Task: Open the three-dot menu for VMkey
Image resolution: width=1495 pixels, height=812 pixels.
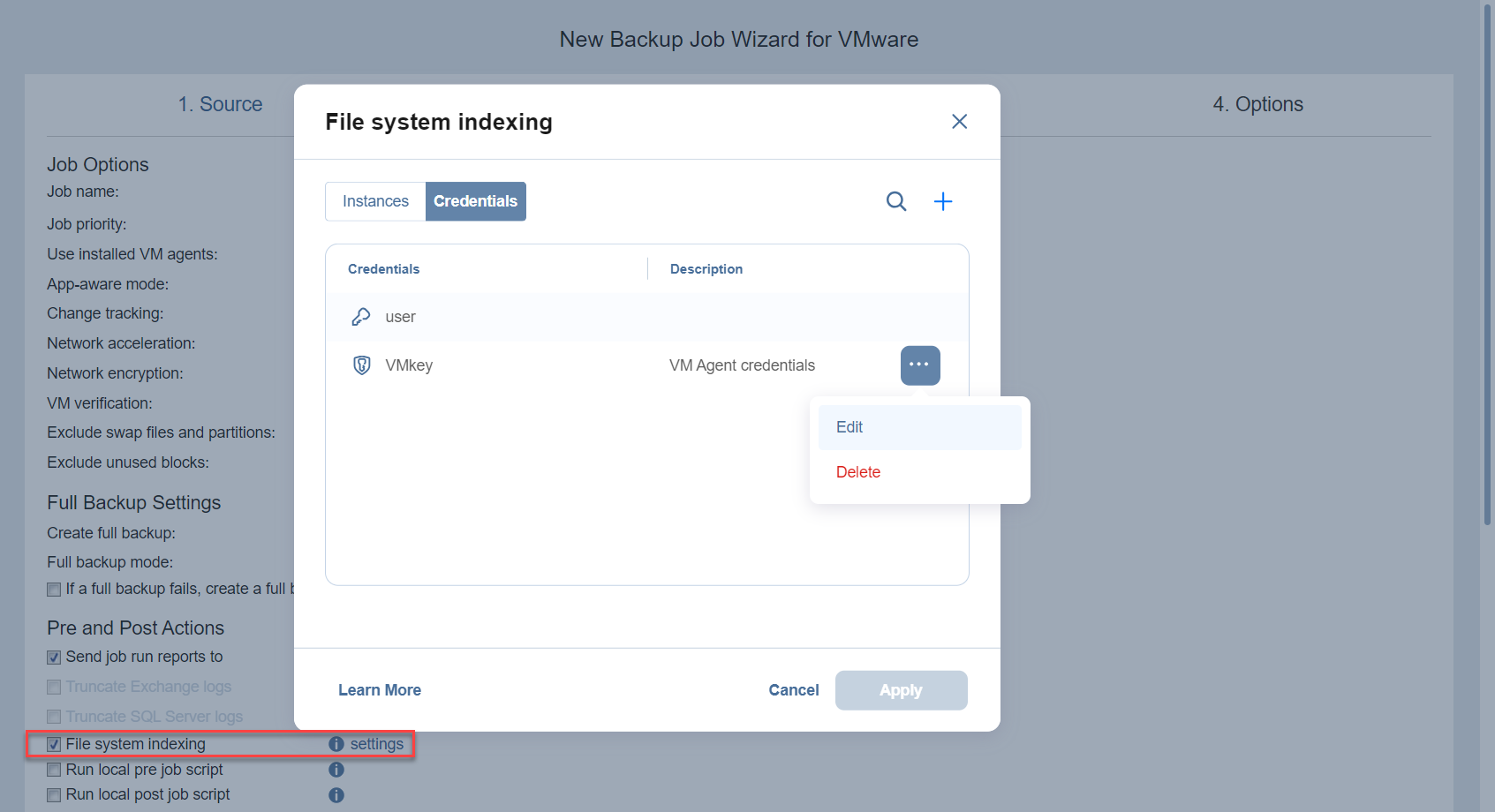Action: click(919, 365)
